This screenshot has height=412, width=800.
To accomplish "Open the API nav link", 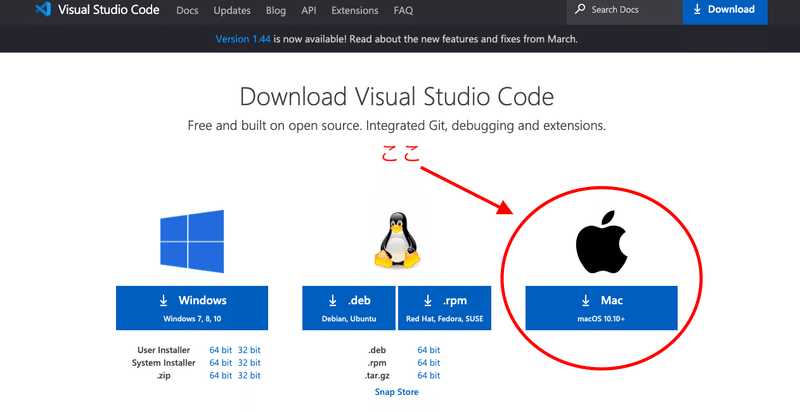I will pyautogui.click(x=309, y=10).
